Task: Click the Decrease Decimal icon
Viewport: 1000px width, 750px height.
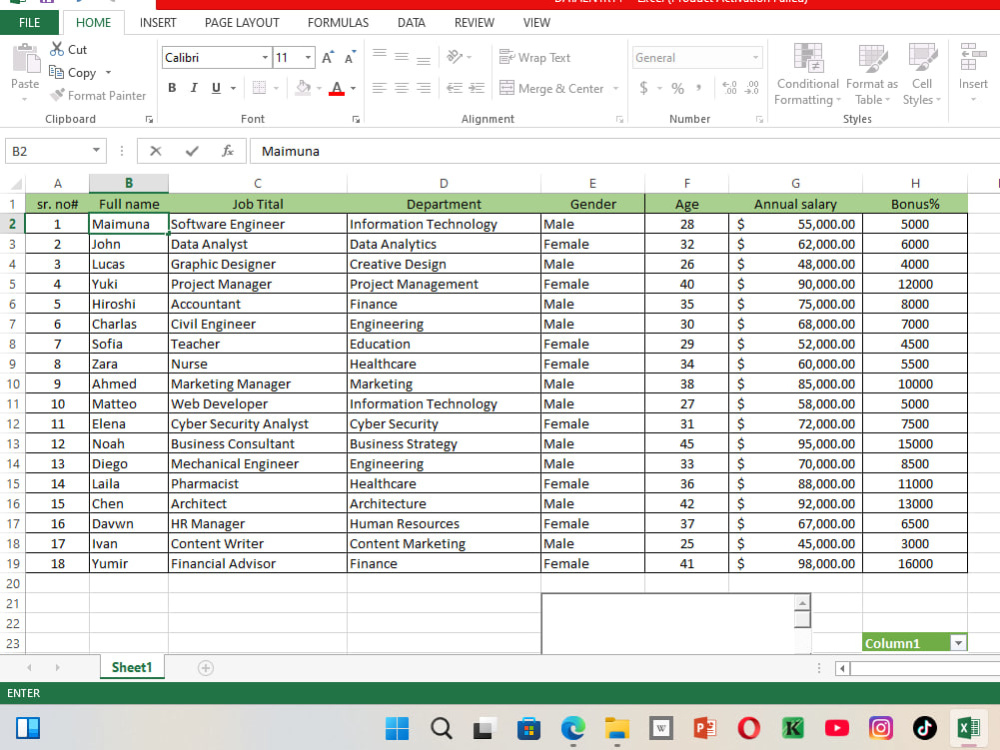Action: tap(752, 87)
